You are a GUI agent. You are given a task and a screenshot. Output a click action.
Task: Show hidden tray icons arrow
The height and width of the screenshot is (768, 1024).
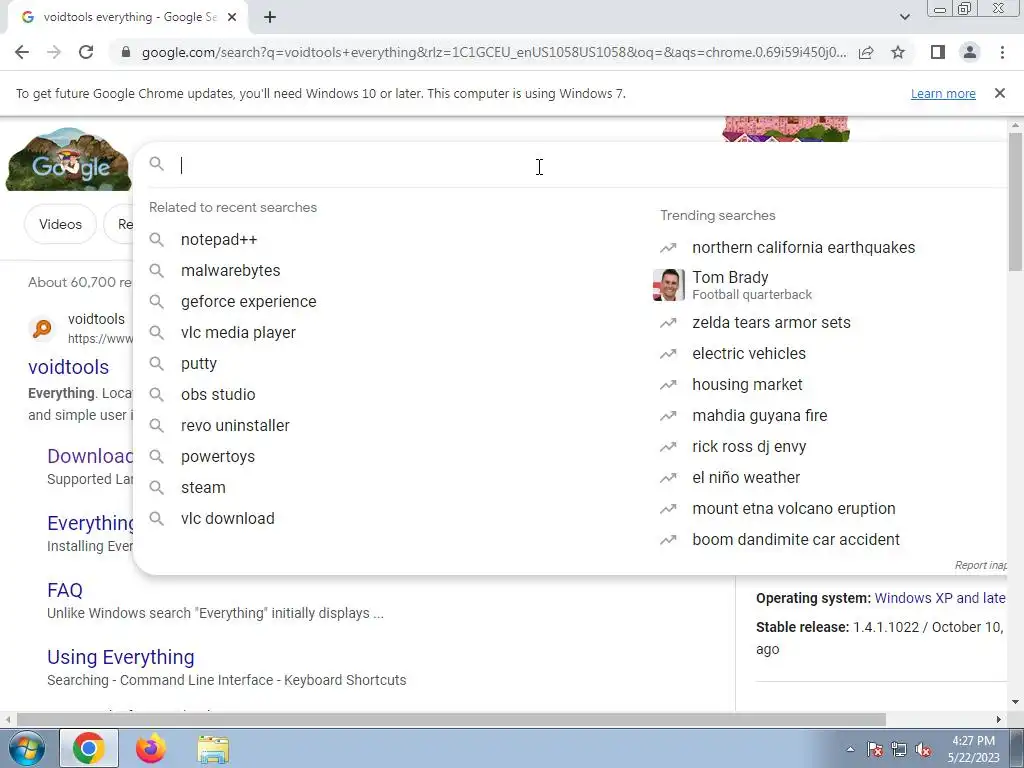[x=850, y=749]
